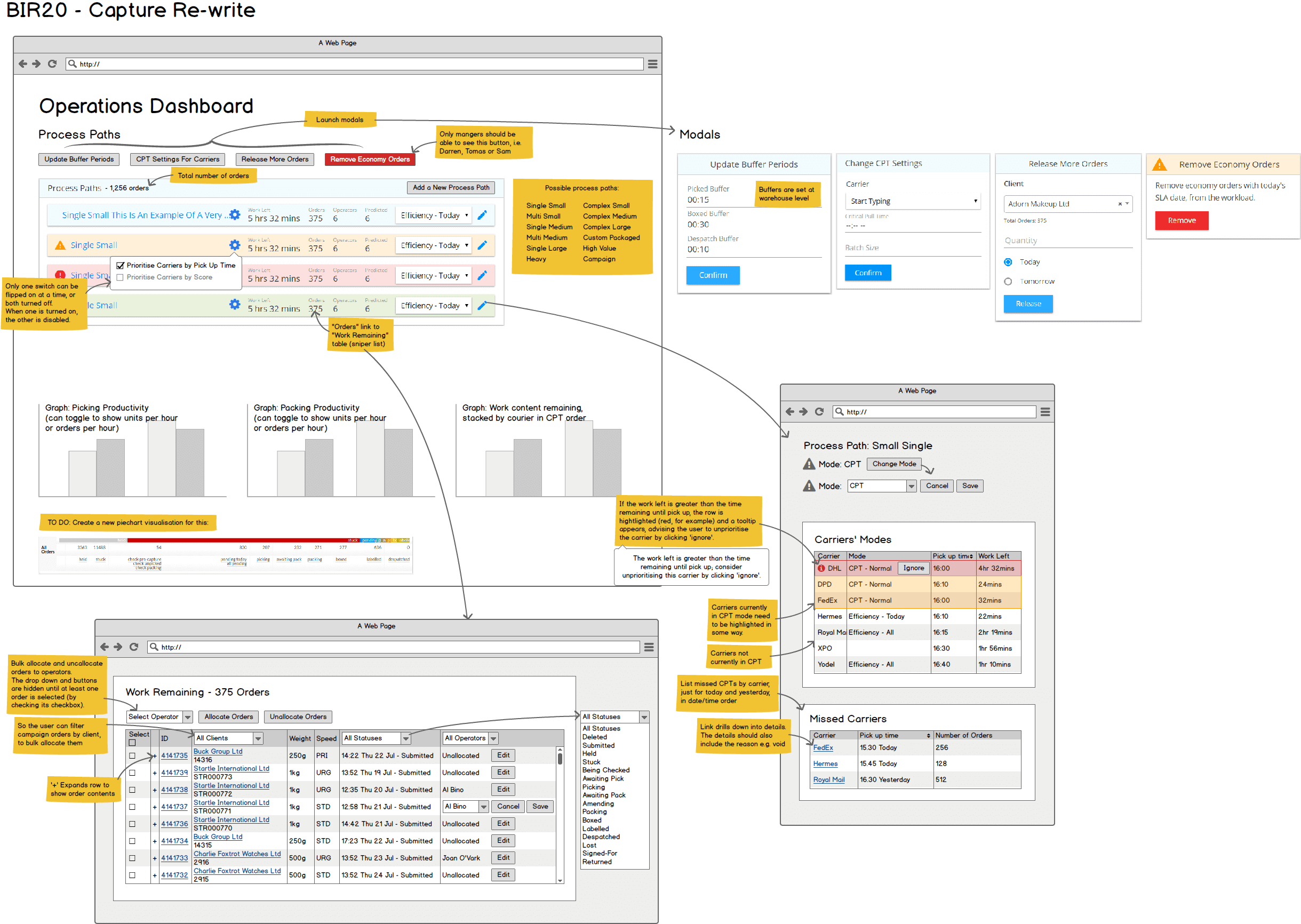The width and height of the screenshot is (1301, 924).
Task: Open the Select Operator dropdown
Action: [x=160, y=717]
